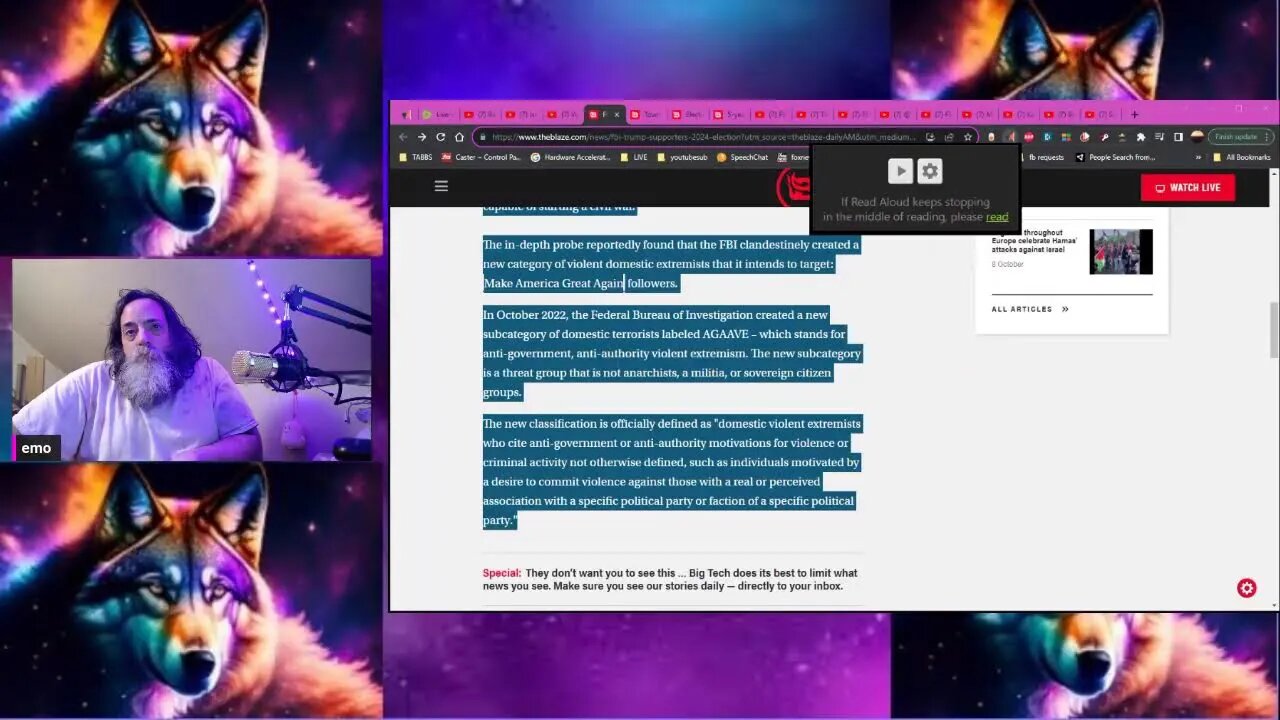The width and height of the screenshot is (1280, 720).
Task: Open the Caster – Control Pa... bookmark
Action: (481, 157)
